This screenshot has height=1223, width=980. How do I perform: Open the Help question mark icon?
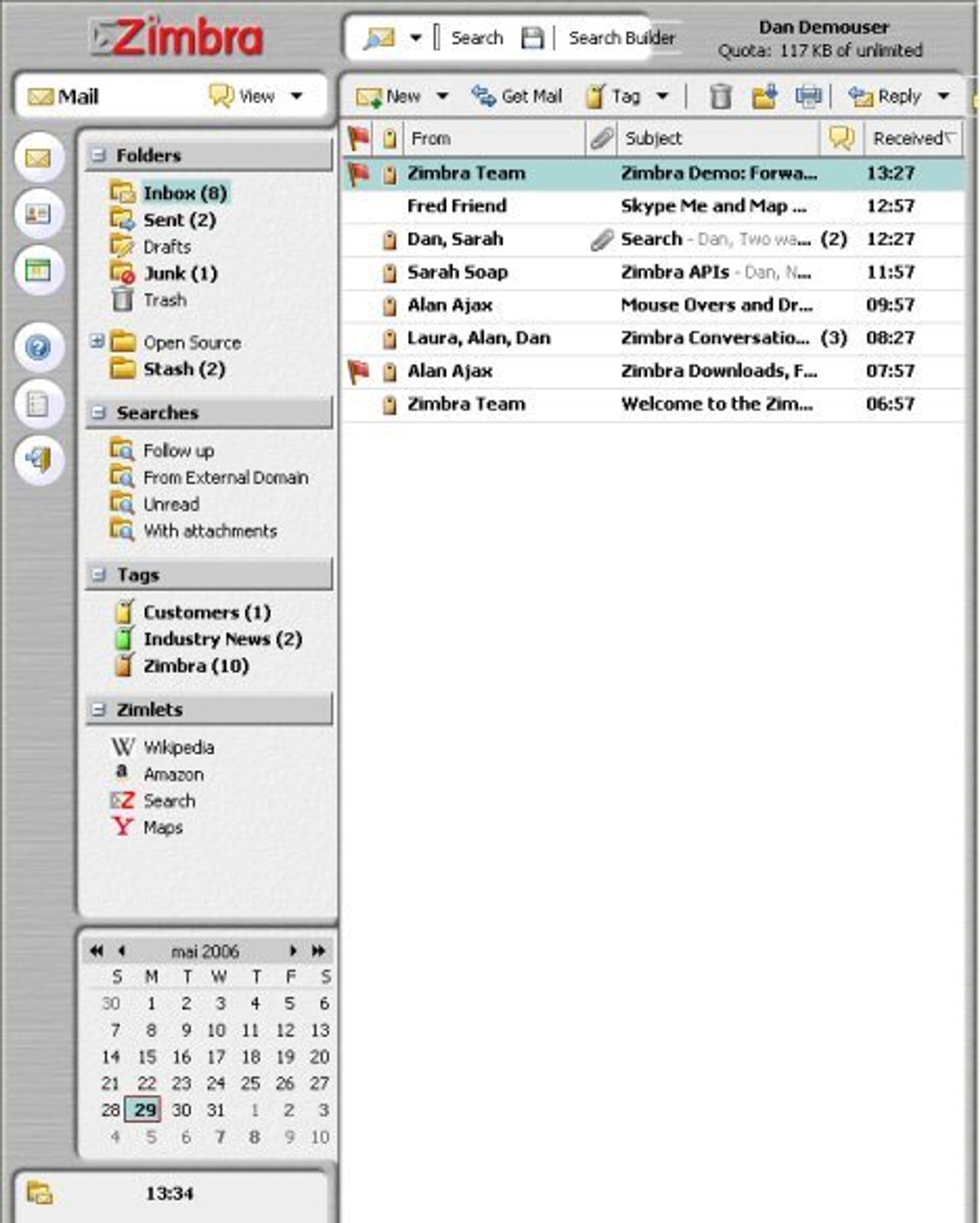(x=39, y=347)
